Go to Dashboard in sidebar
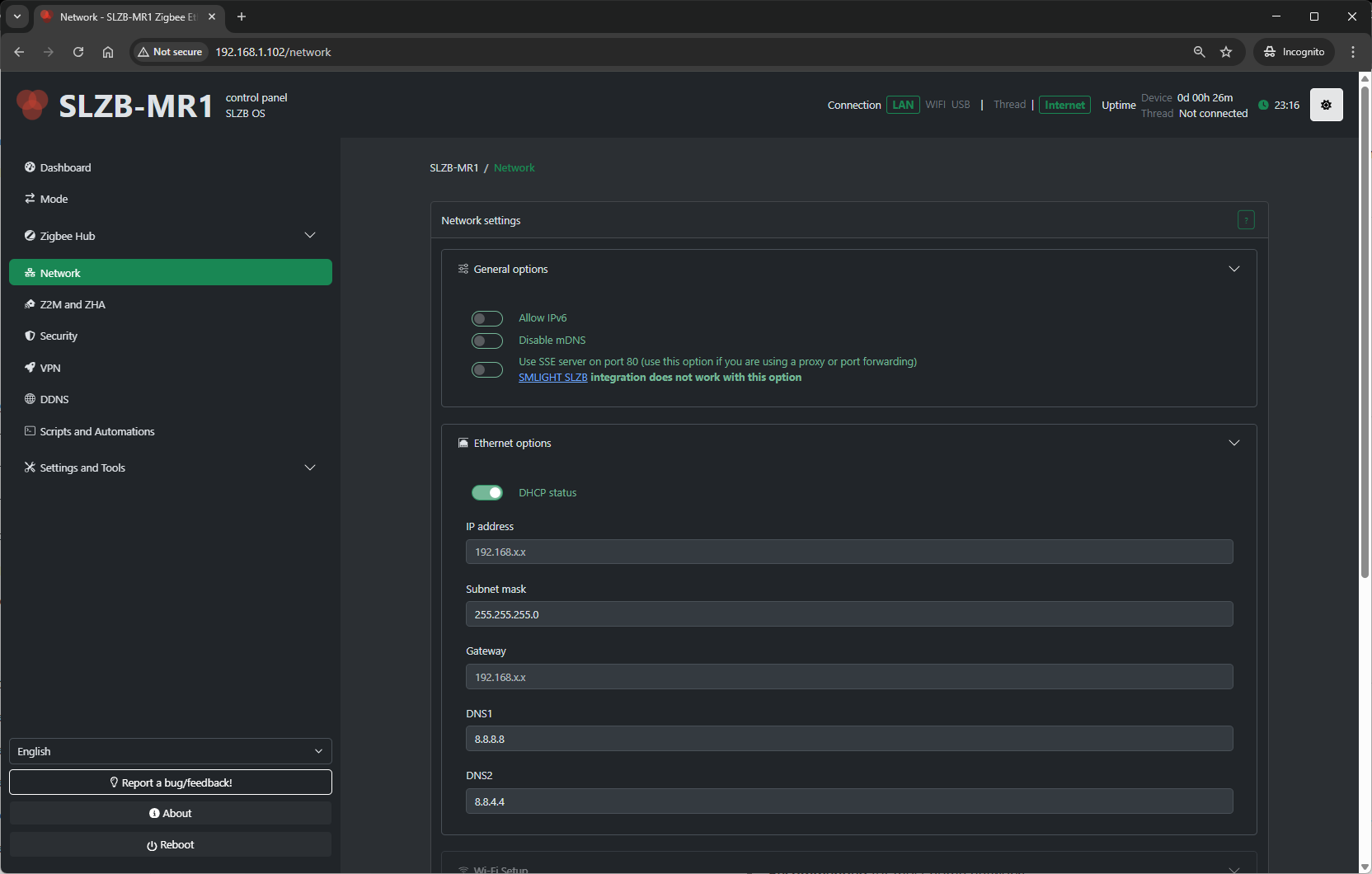1372x874 pixels. pyautogui.click(x=65, y=167)
